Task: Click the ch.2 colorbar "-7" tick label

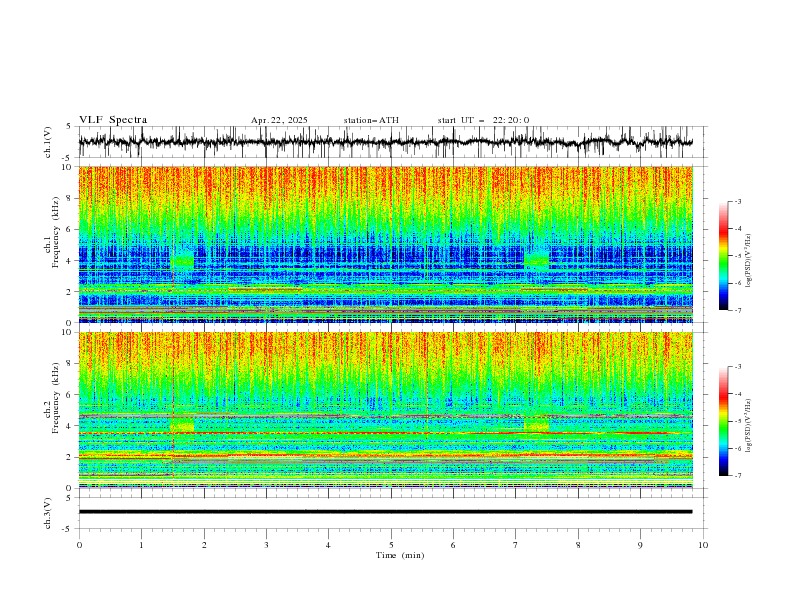Action: coord(737,475)
